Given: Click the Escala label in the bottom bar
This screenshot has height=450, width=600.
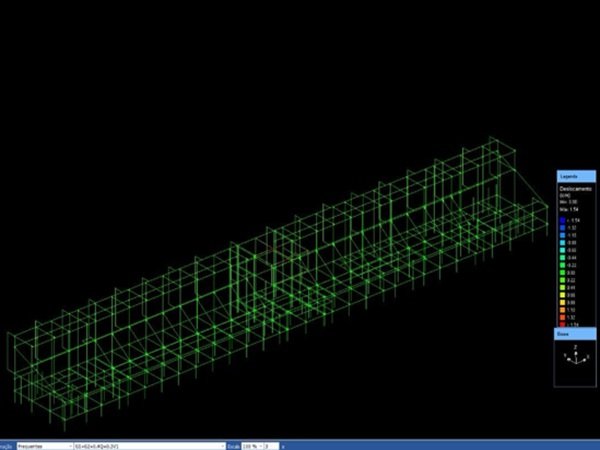Looking at the screenshot, I should pyautogui.click(x=233, y=445).
